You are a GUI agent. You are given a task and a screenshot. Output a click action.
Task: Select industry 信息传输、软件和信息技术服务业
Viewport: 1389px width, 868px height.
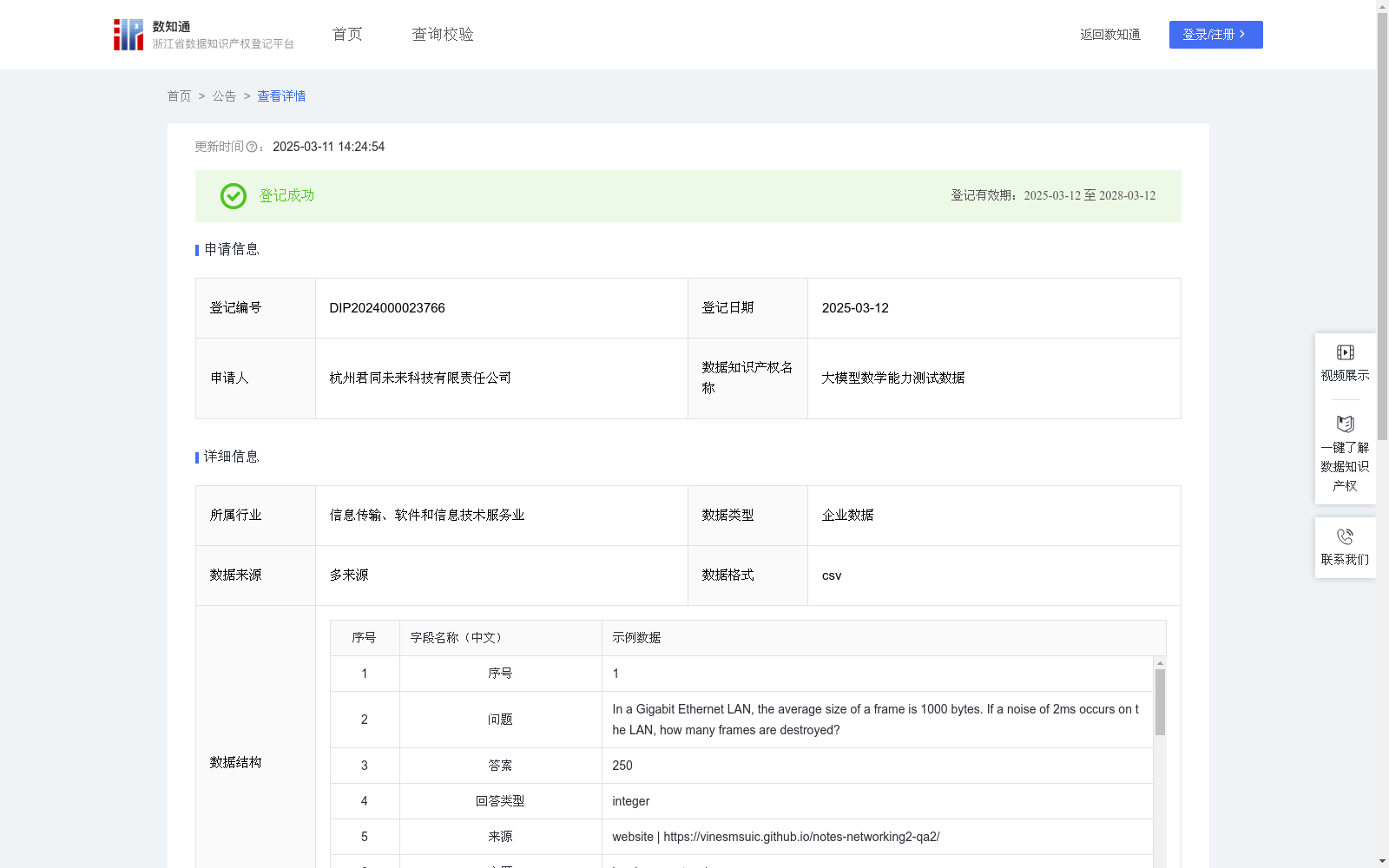(427, 516)
